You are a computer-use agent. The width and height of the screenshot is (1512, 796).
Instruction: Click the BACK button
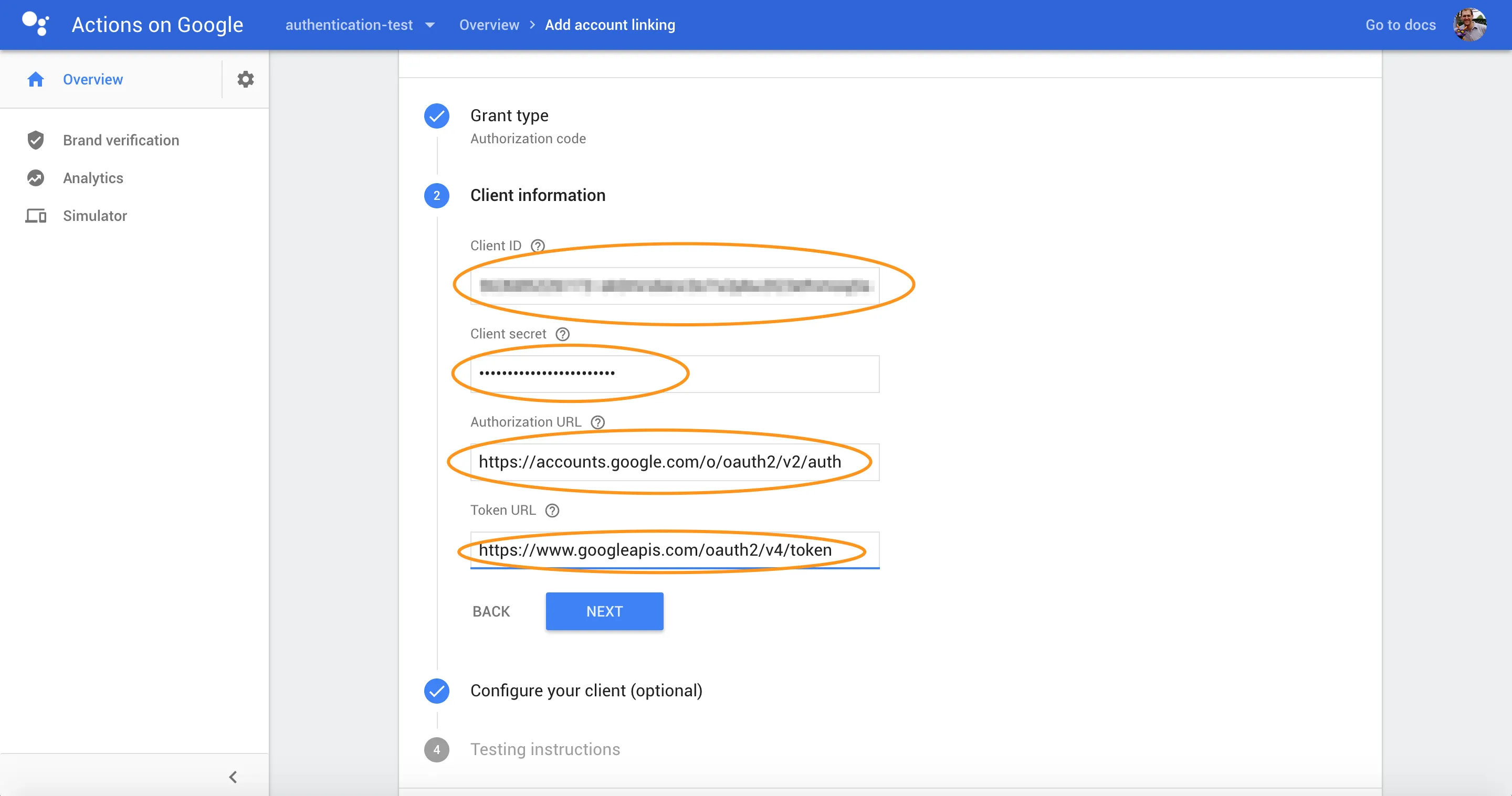[491, 611]
